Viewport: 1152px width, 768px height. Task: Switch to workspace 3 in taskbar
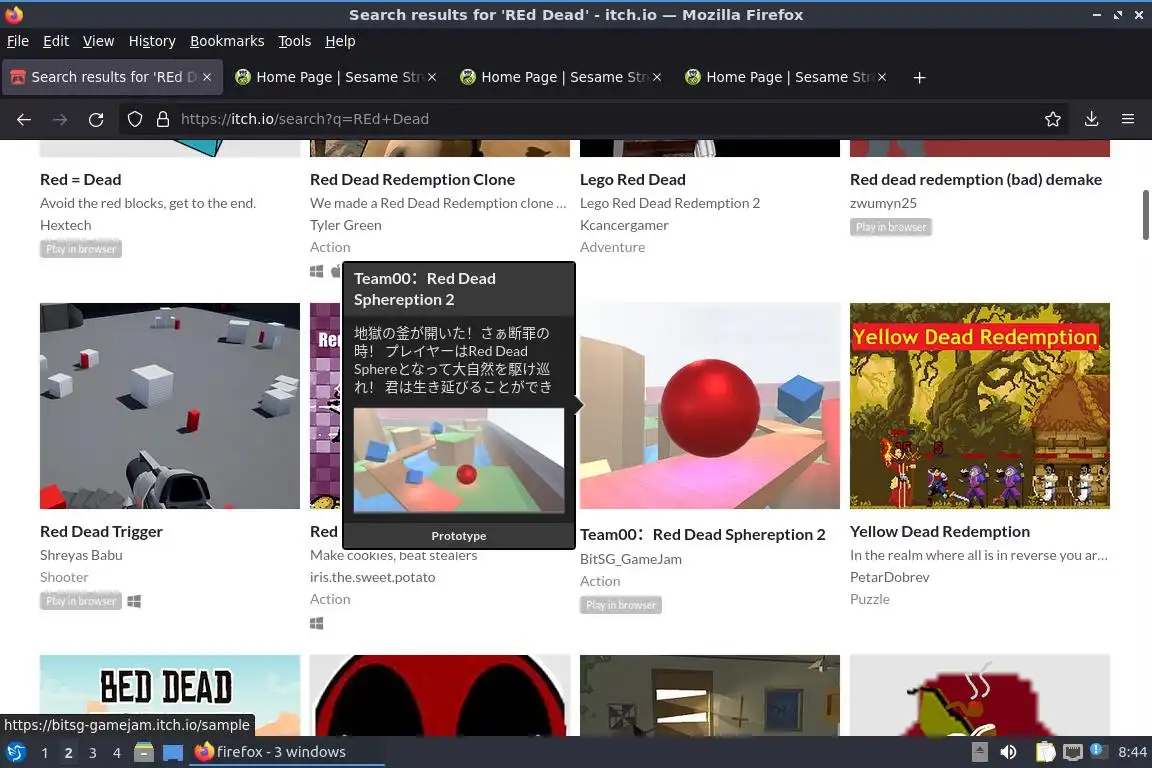(x=93, y=753)
